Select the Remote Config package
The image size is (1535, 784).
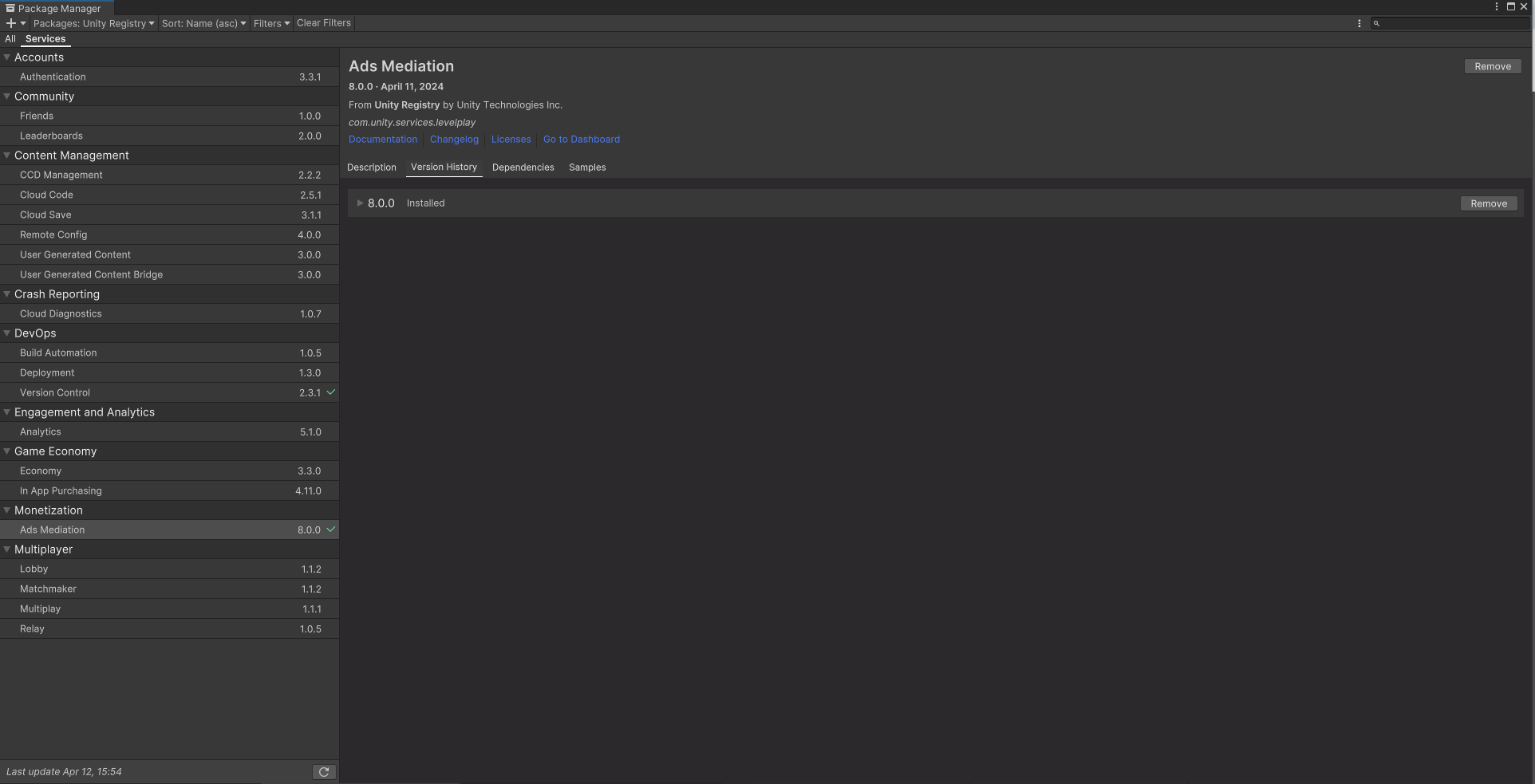(169, 235)
